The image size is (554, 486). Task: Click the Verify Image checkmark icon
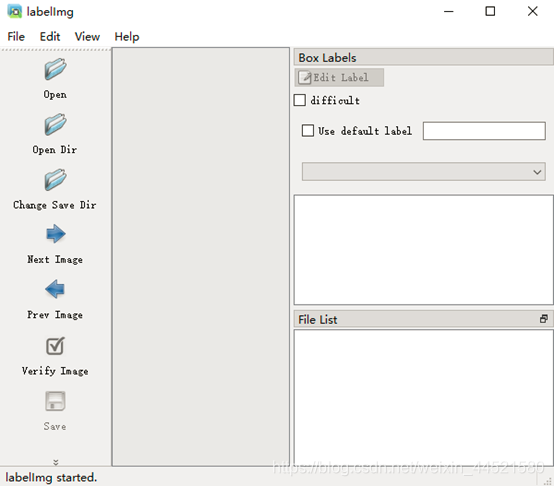pyautogui.click(x=55, y=346)
